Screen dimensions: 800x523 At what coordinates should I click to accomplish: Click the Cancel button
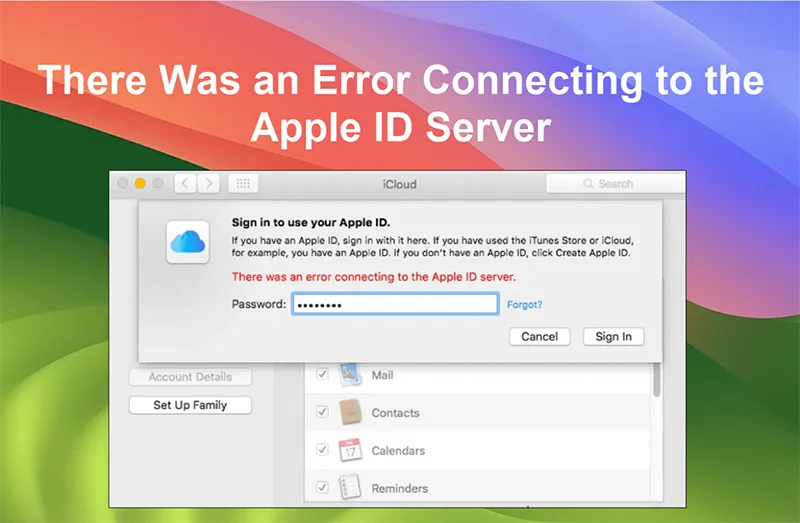[x=539, y=336]
